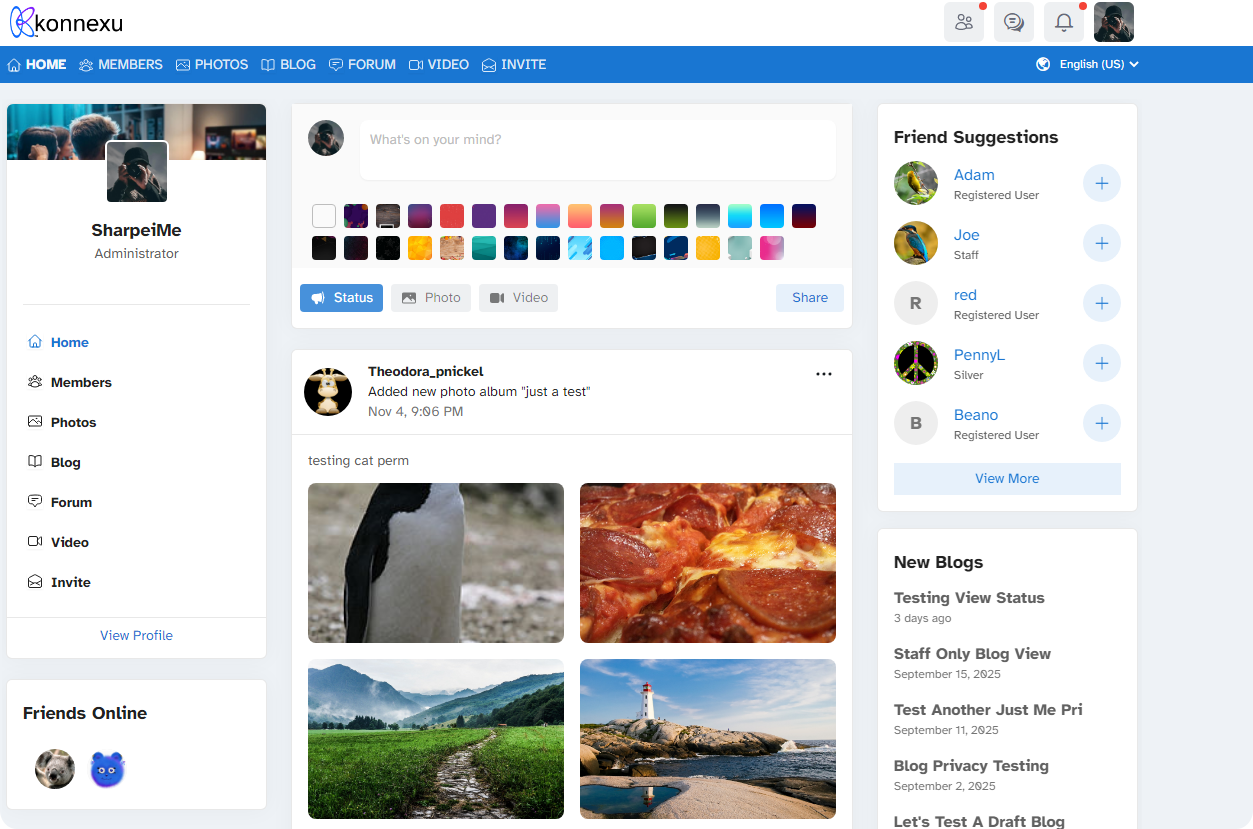Expand friend suggestions with View More
The height and width of the screenshot is (829, 1253).
pos(1006,478)
